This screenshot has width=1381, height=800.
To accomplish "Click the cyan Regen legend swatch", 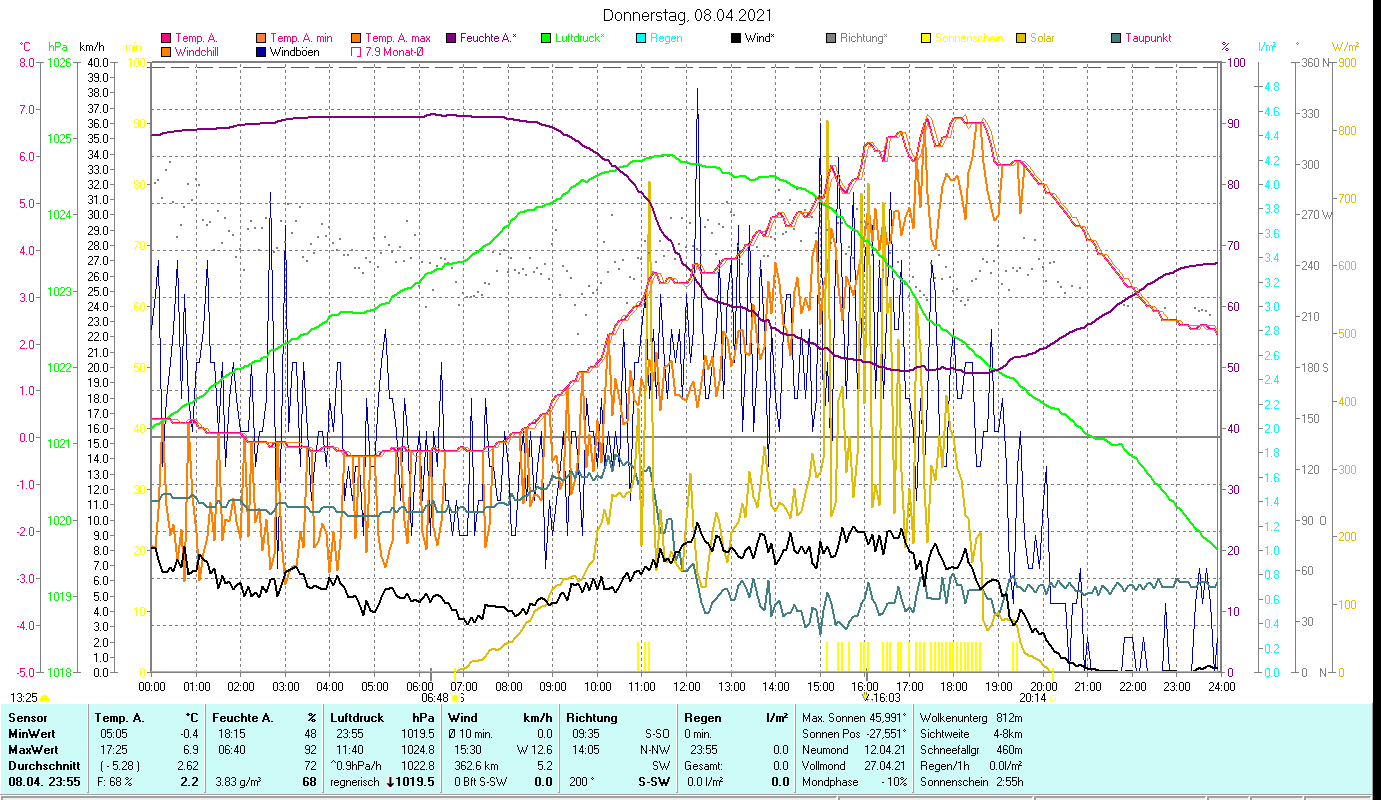I will [641, 38].
